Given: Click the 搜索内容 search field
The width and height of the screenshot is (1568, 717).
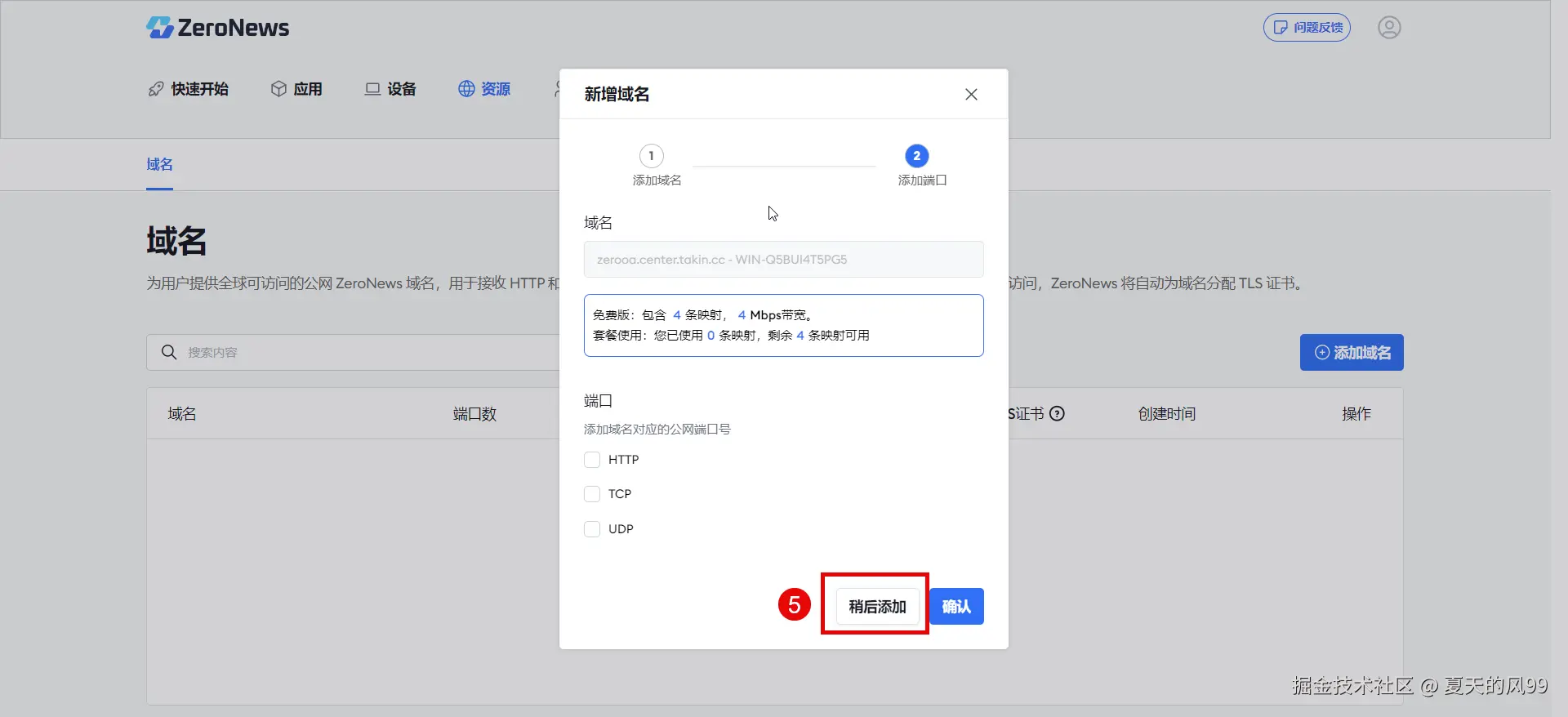Looking at the screenshot, I should click(x=353, y=353).
